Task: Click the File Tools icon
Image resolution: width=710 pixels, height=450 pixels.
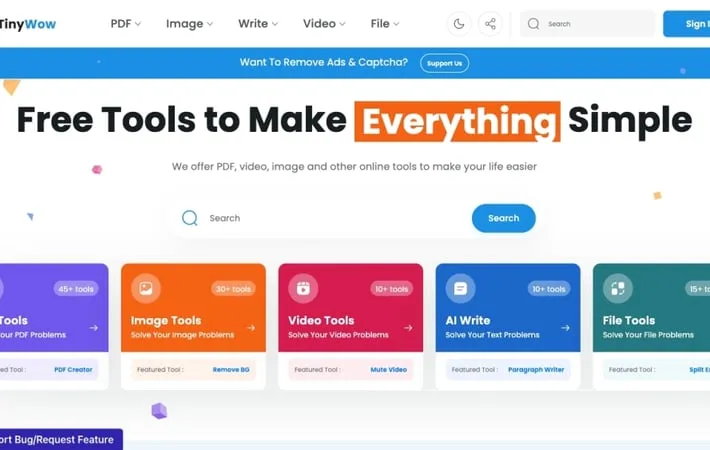Action: pyautogui.click(x=617, y=288)
